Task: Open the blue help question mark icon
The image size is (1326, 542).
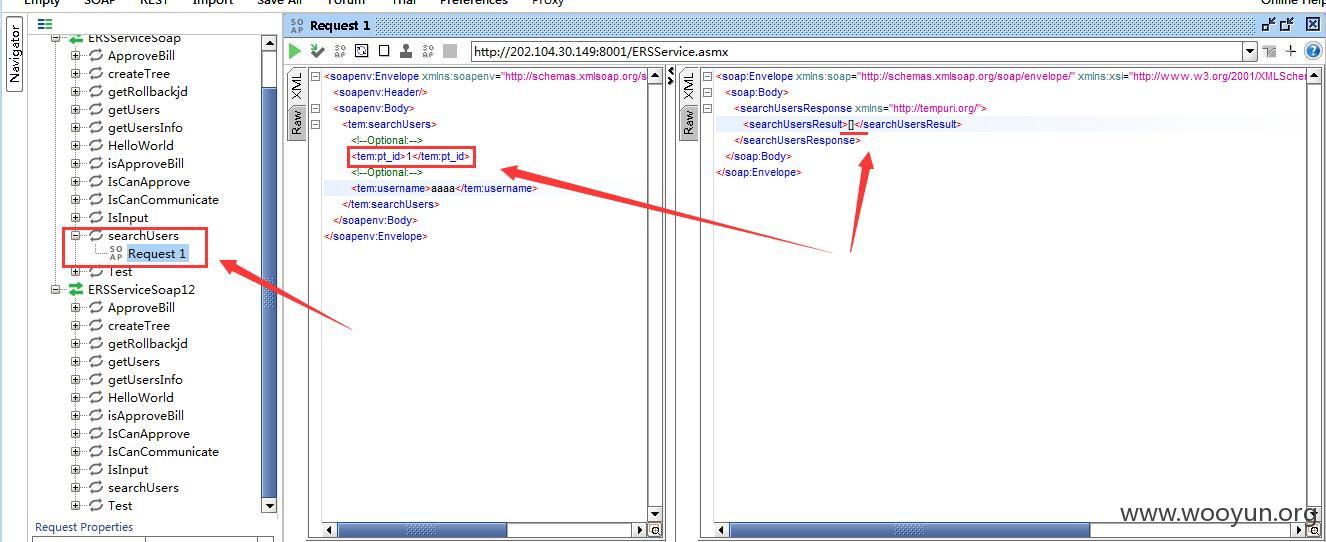Action: (1312, 51)
